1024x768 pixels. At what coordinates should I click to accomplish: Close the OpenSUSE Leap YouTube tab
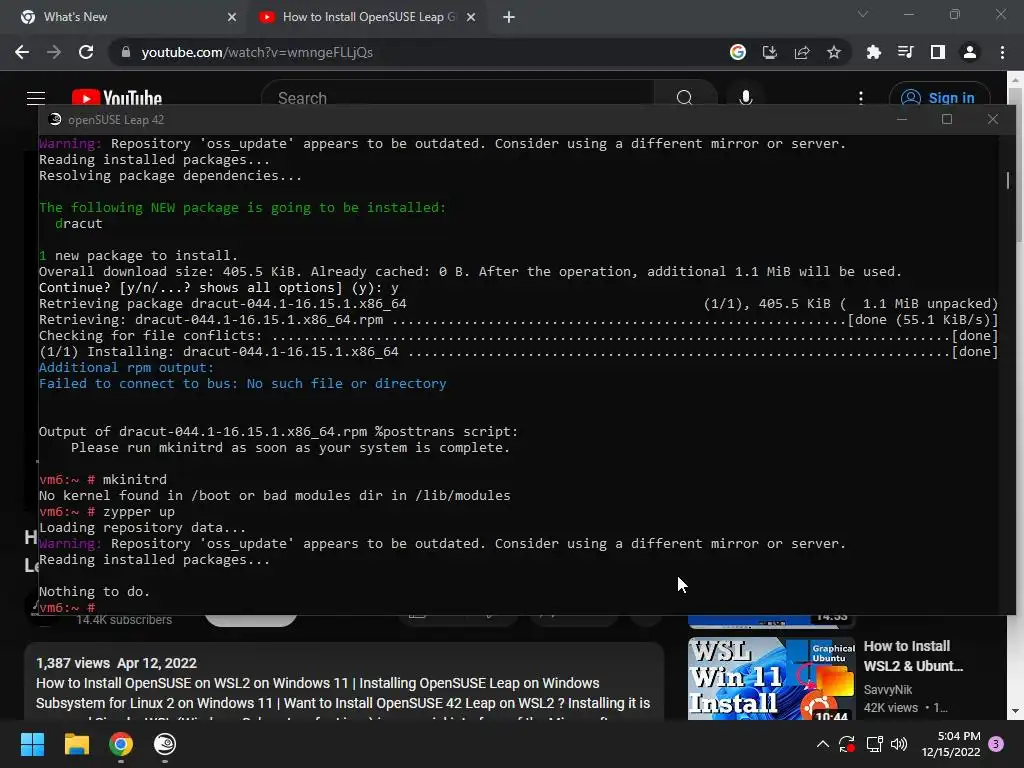[471, 17]
